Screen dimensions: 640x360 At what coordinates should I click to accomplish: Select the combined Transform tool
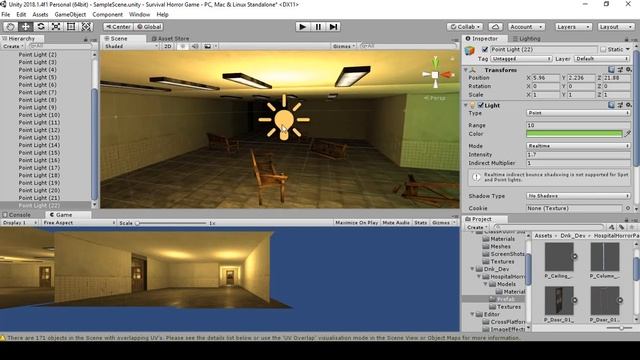point(86,27)
